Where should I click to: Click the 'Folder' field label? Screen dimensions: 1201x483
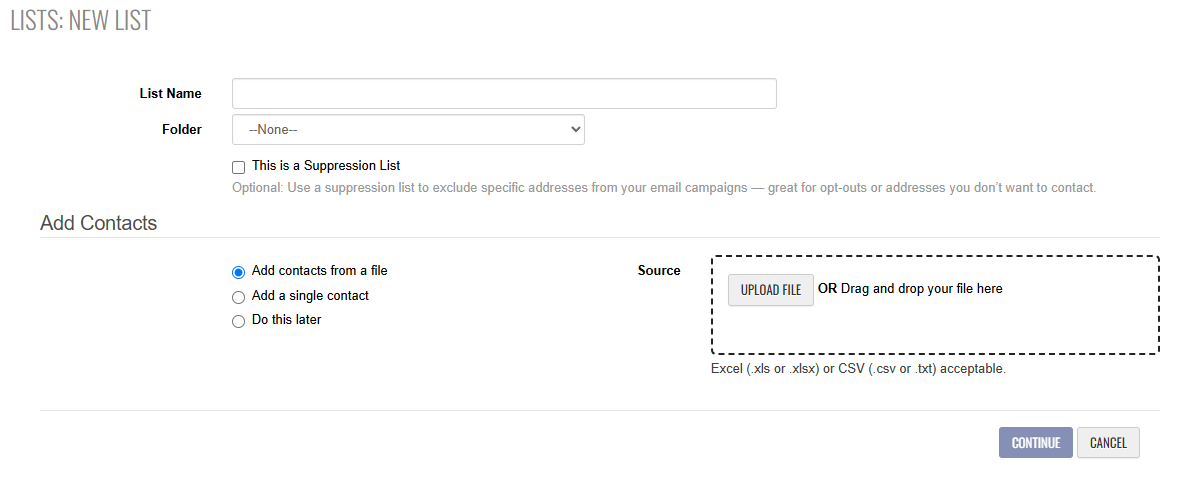[x=182, y=130]
